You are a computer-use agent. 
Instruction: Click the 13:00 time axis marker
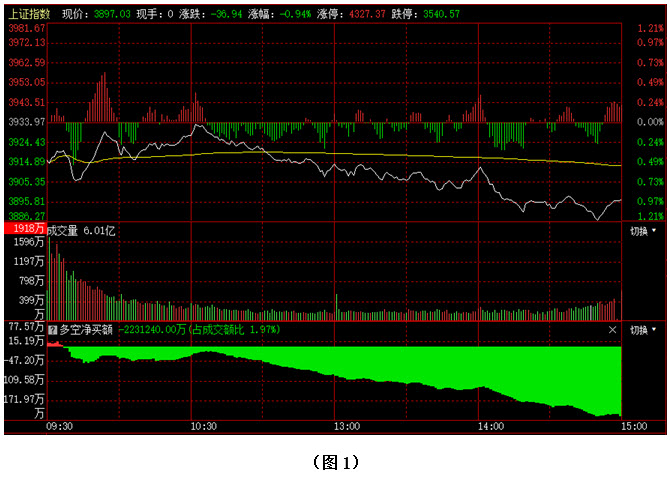tap(346, 426)
